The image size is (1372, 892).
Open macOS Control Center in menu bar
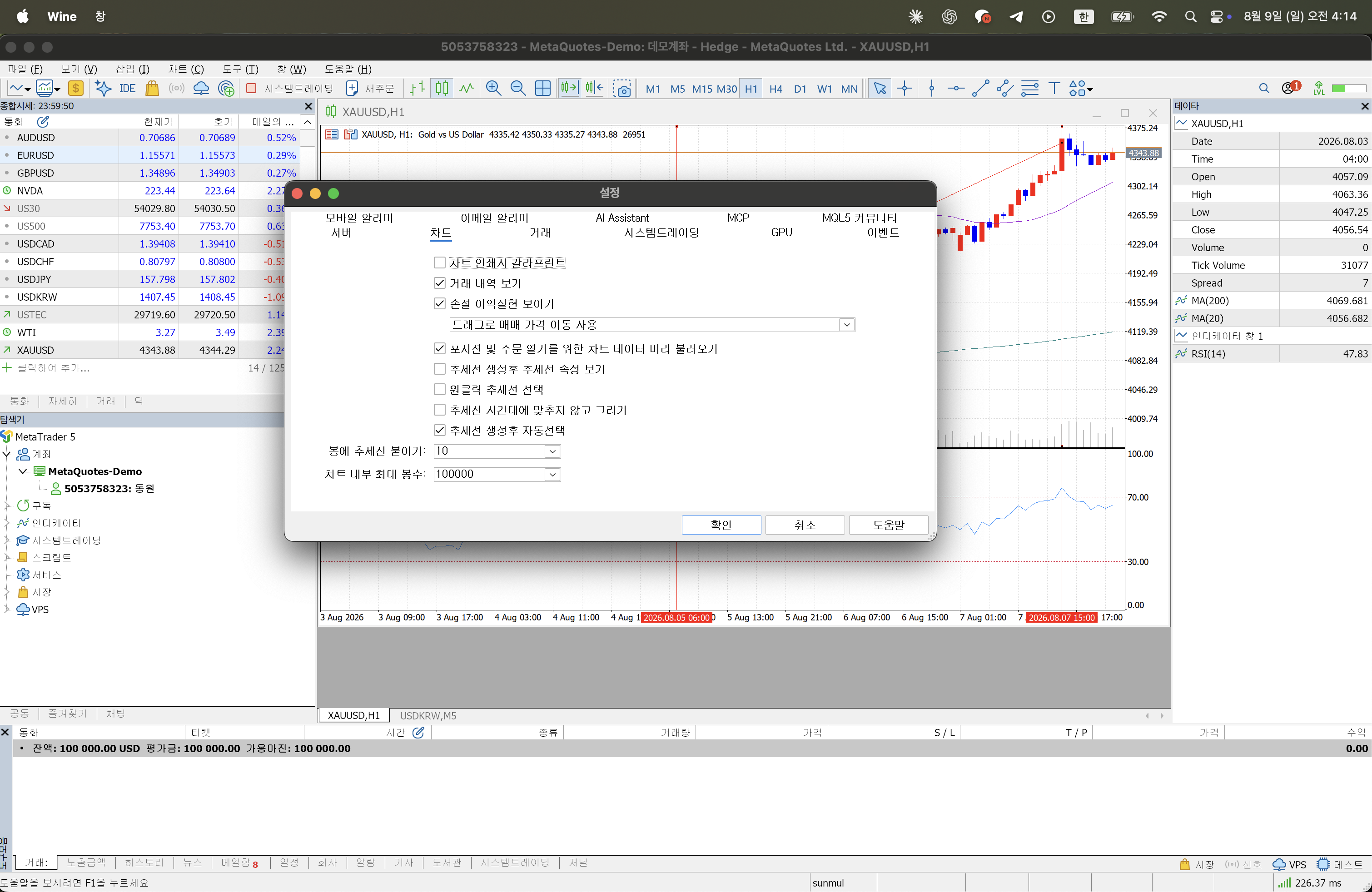coord(1216,17)
